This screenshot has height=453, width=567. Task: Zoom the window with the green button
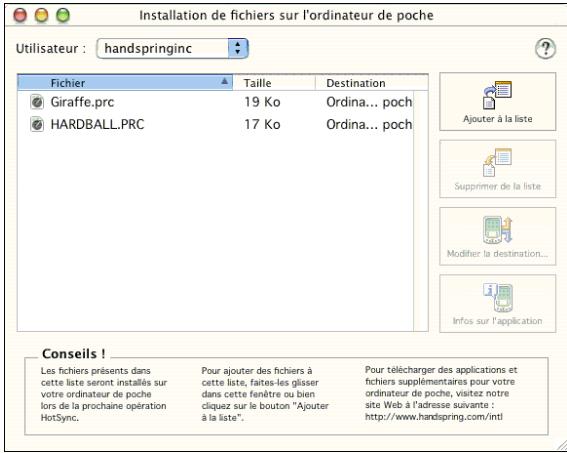[x=63, y=16]
